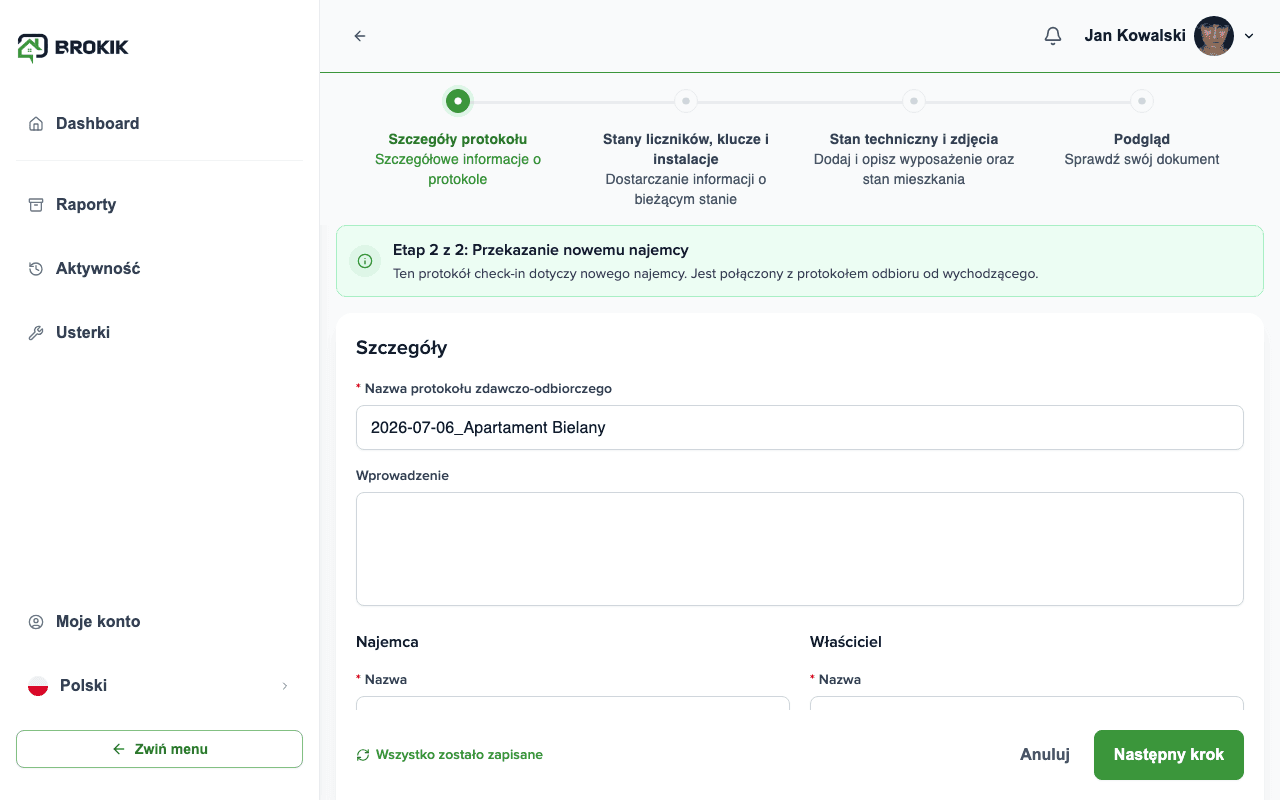Click the BROKIK logo icon

[x=32, y=48]
